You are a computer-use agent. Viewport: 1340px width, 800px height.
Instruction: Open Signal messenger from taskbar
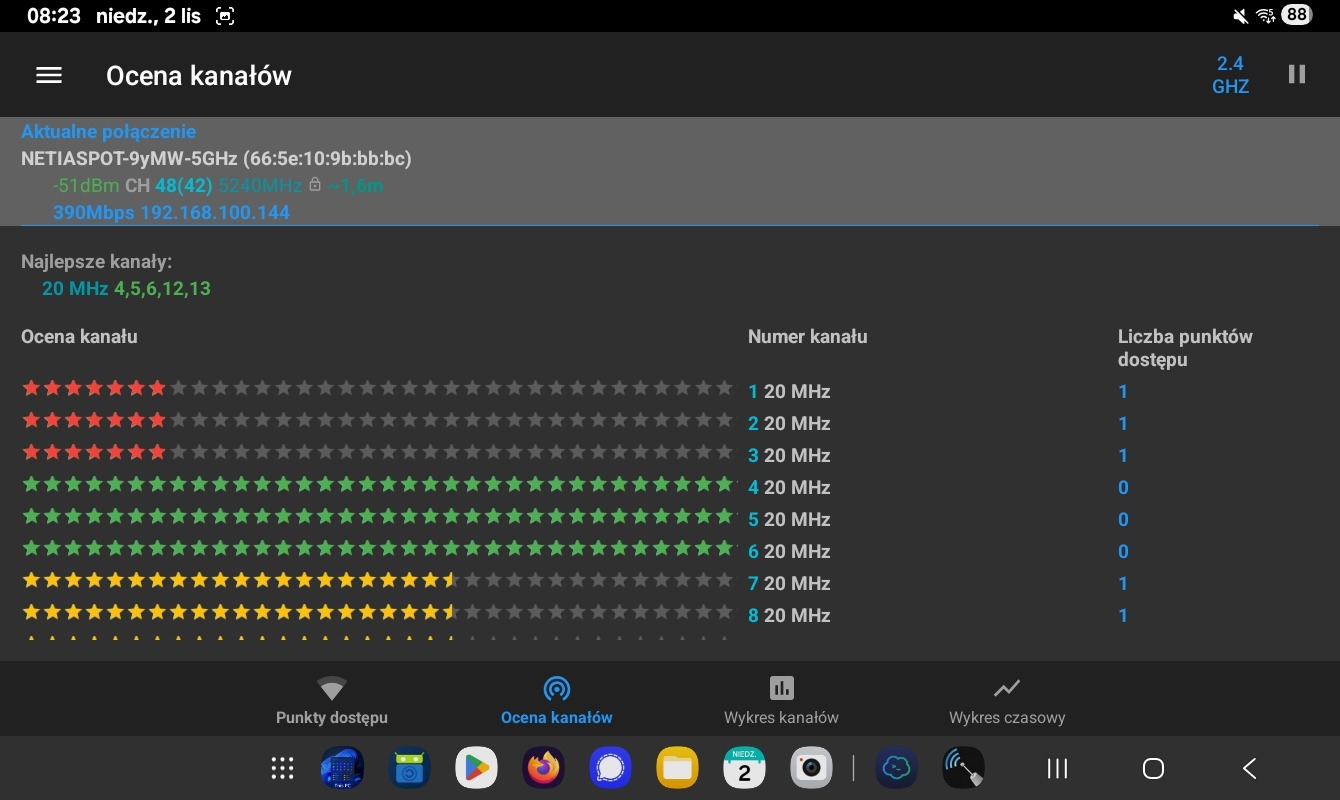(x=610, y=768)
